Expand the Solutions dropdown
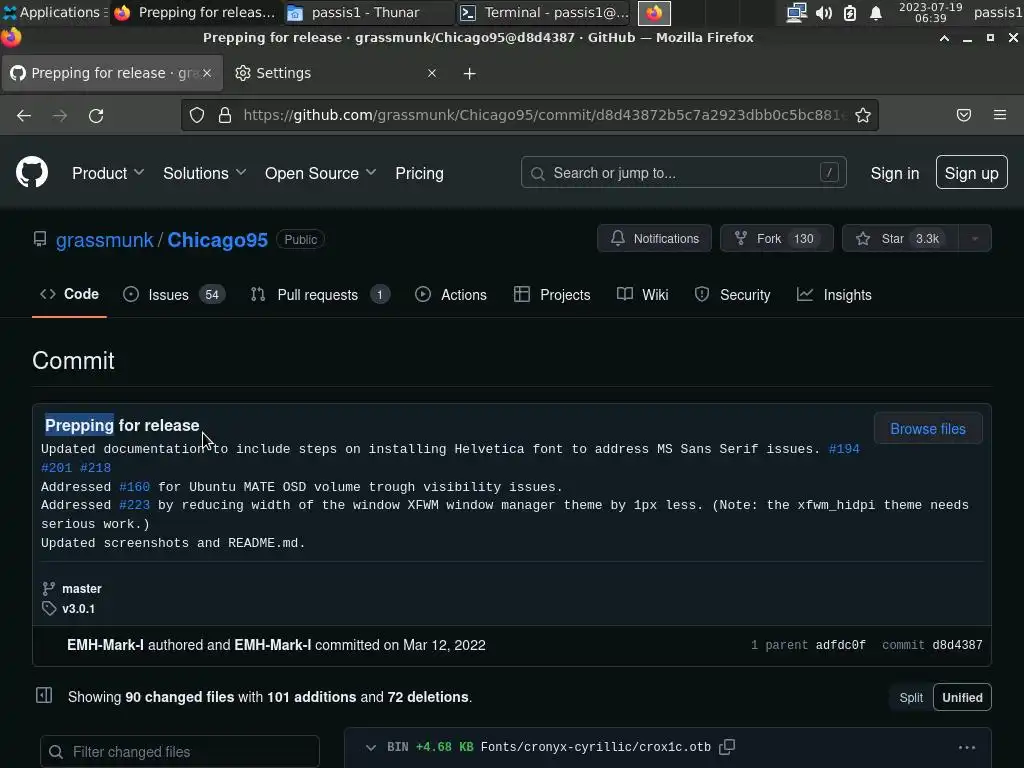 coord(204,173)
